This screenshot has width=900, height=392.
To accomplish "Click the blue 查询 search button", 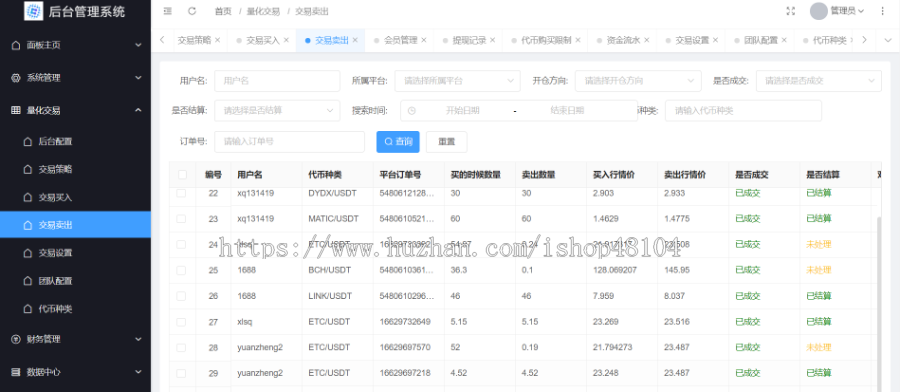I will click(x=398, y=142).
